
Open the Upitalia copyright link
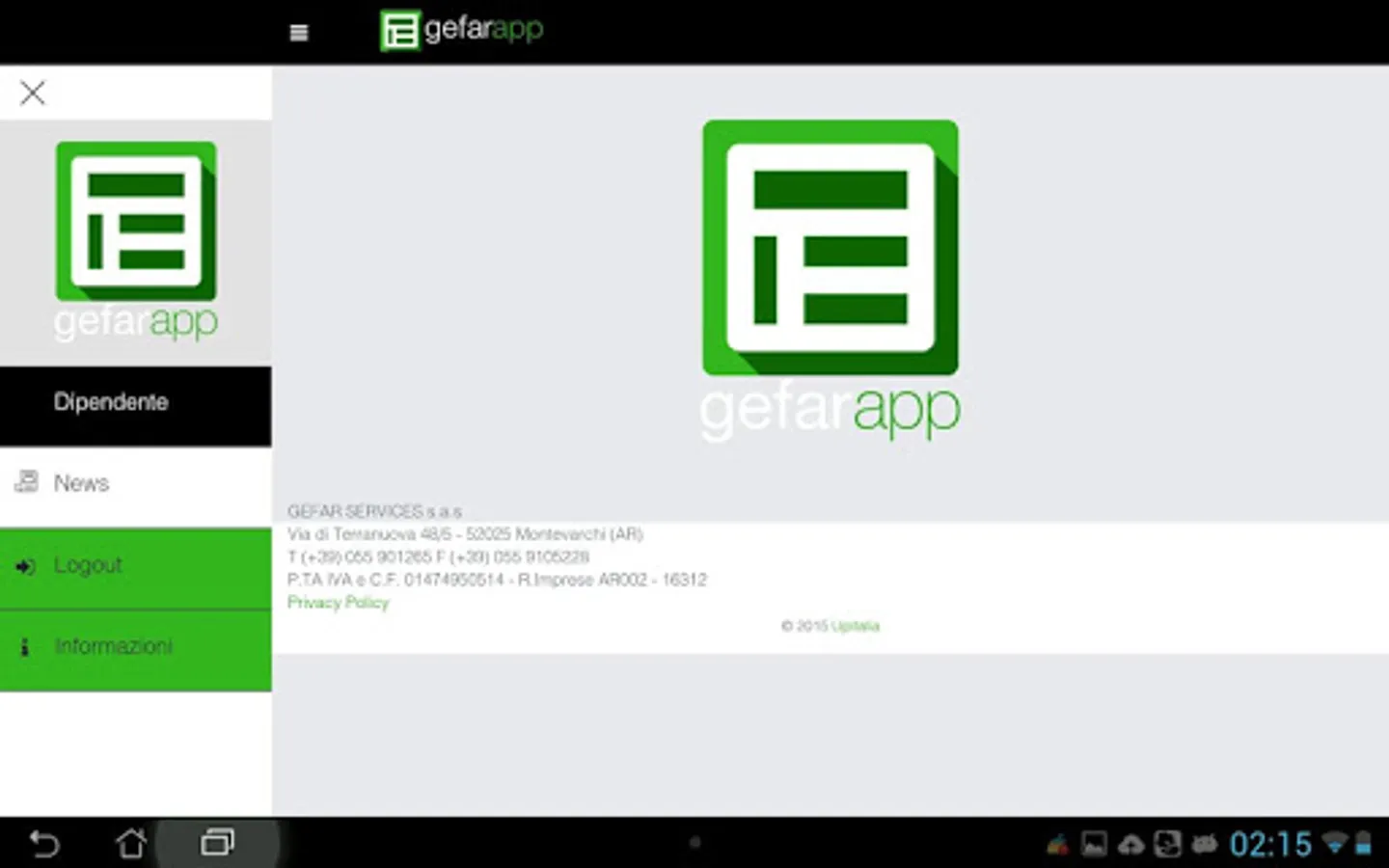(856, 626)
